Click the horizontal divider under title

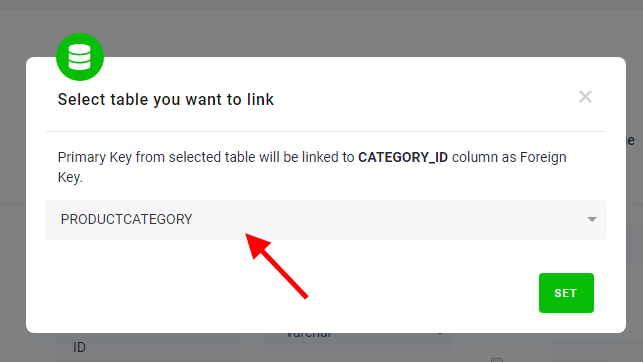(326, 132)
